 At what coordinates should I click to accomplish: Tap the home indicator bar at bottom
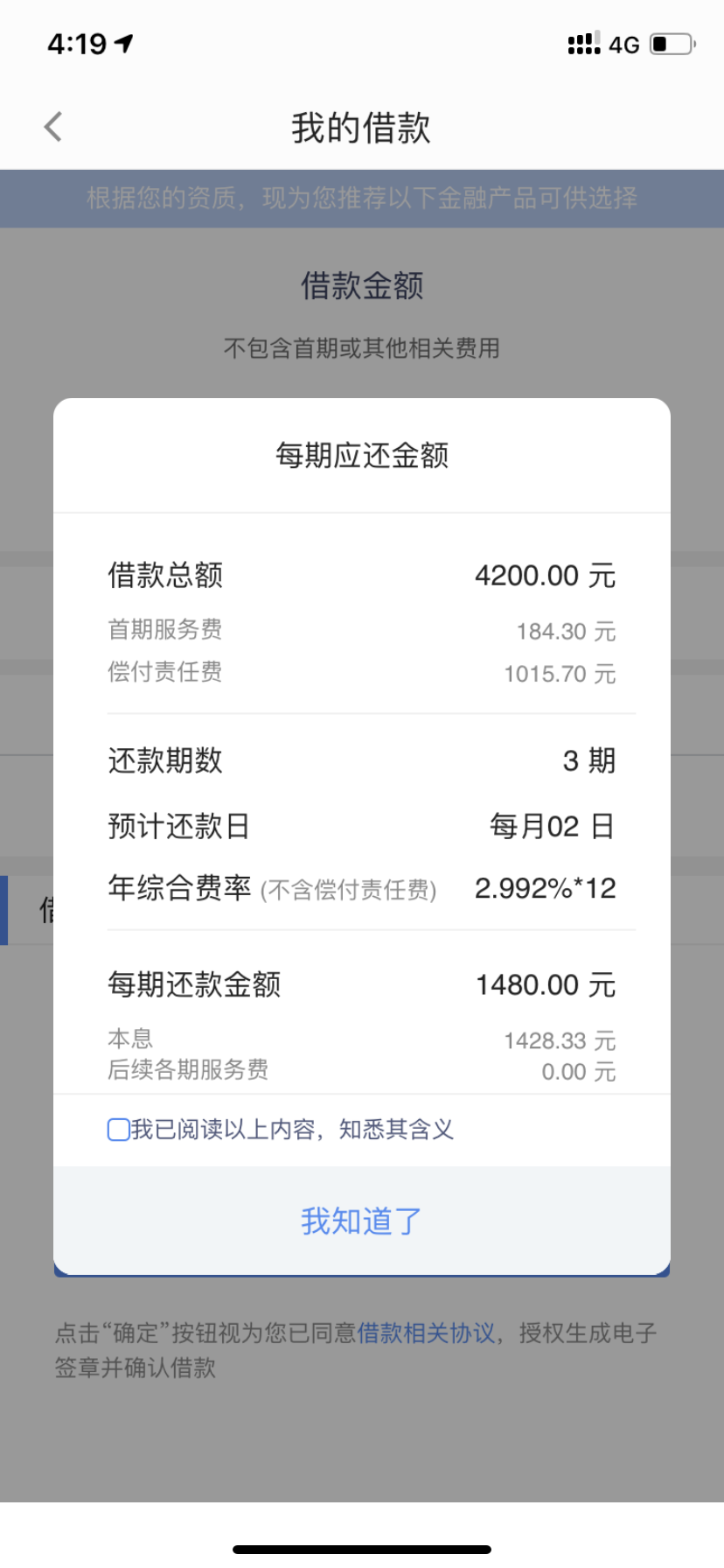click(362, 1550)
